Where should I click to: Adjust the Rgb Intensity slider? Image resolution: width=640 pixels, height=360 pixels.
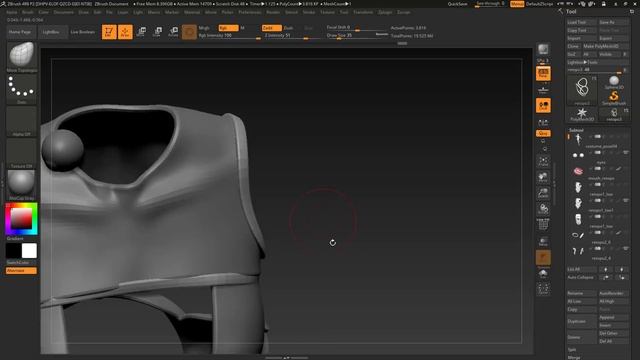229,36
